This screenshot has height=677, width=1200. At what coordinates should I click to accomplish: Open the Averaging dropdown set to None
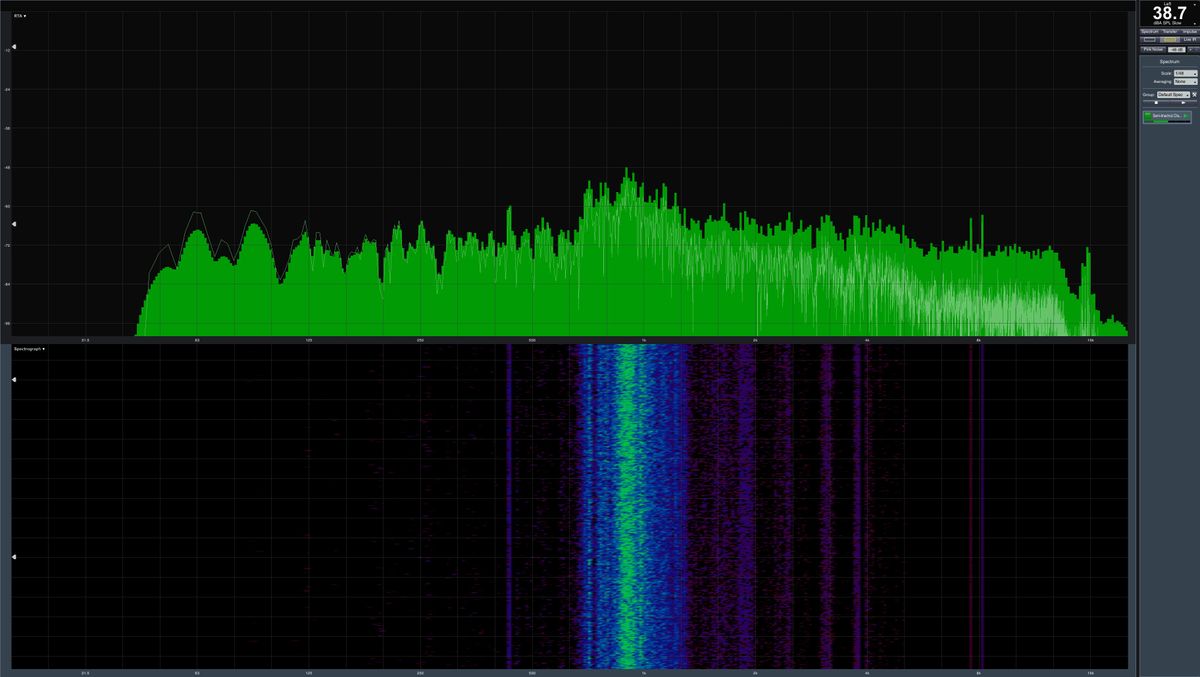click(x=1186, y=82)
